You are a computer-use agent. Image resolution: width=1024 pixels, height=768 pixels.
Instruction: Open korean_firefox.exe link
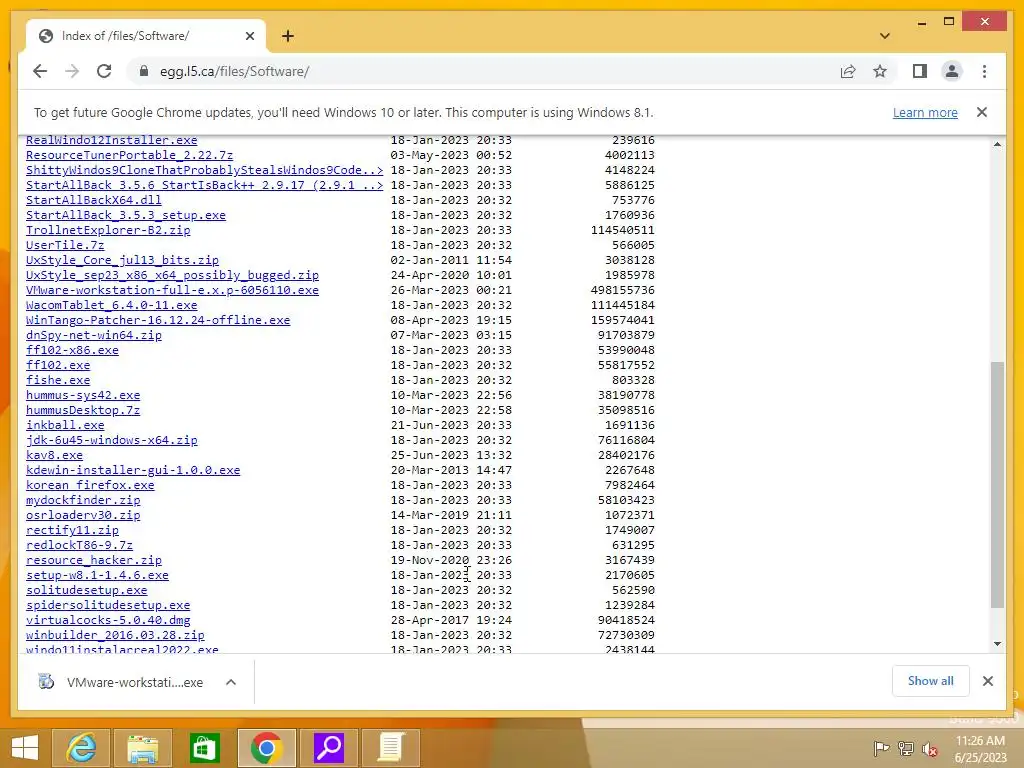tap(90, 485)
